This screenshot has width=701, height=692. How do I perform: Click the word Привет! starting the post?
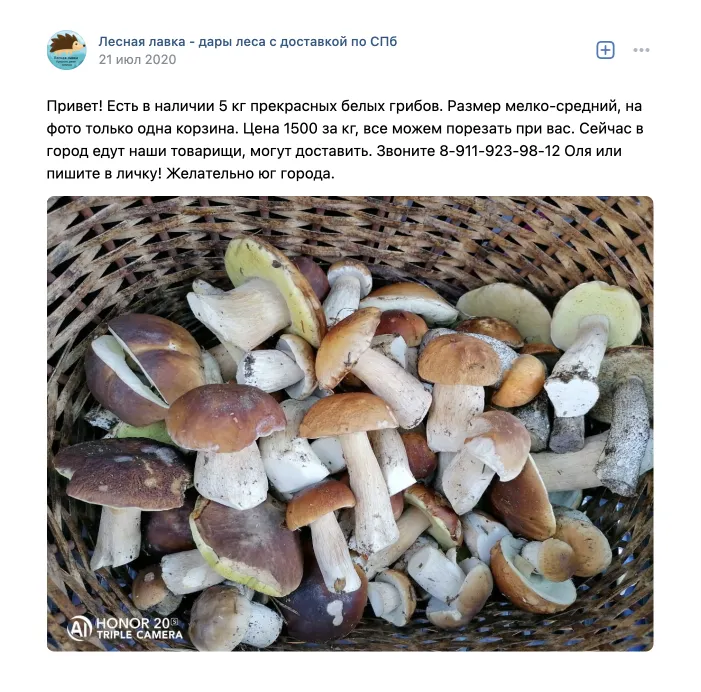(75, 106)
